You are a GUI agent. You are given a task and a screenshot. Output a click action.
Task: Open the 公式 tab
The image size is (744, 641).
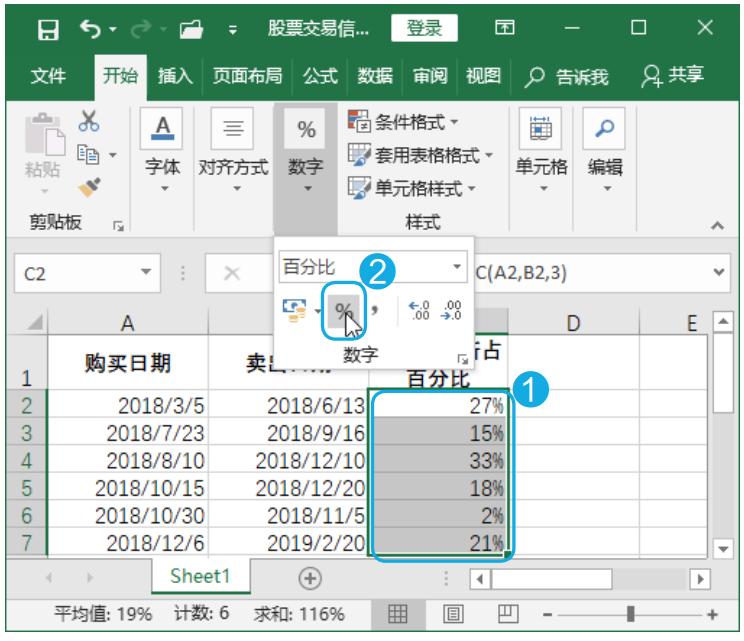click(320, 76)
